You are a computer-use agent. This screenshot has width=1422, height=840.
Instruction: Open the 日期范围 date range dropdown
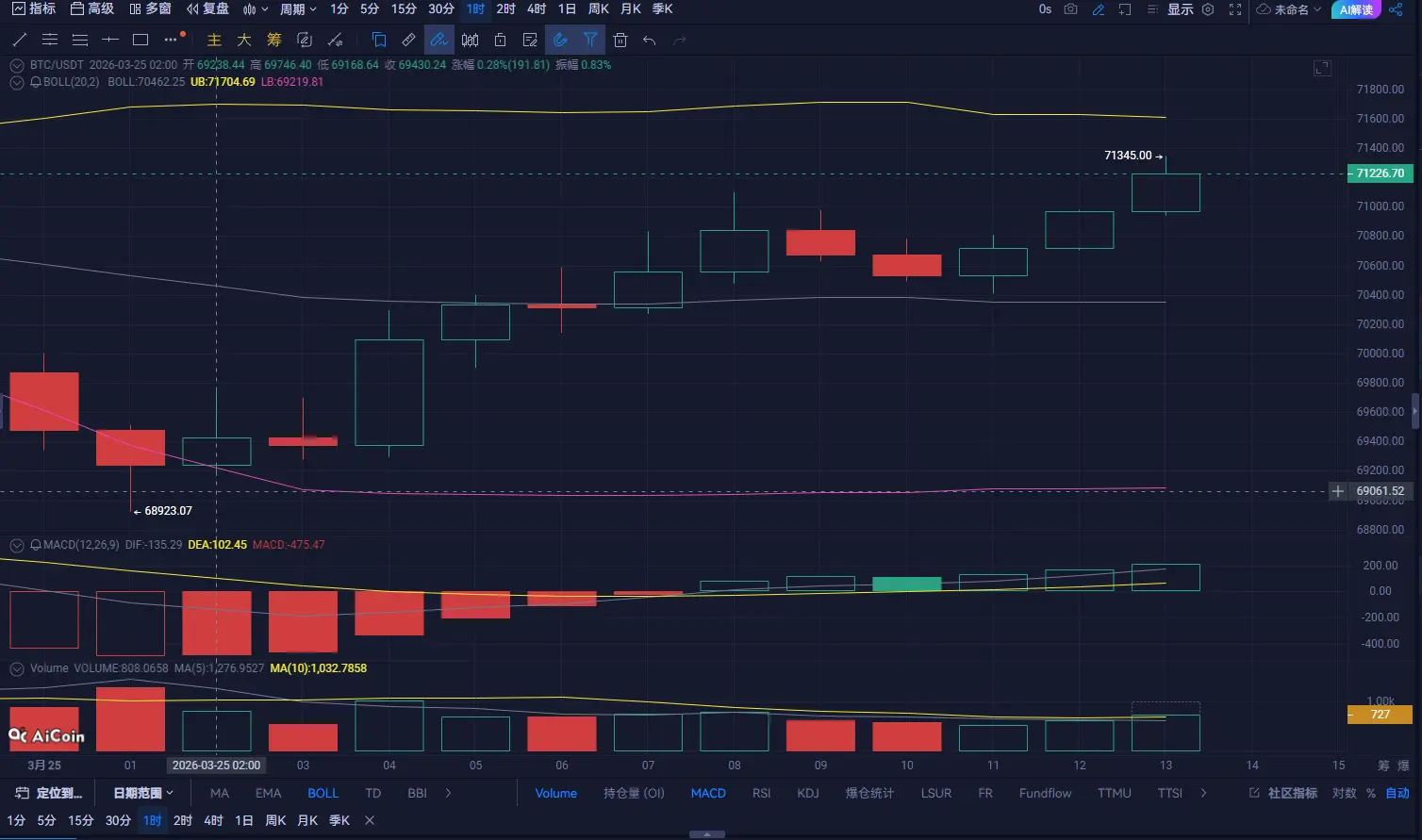click(x=143, y=793)
